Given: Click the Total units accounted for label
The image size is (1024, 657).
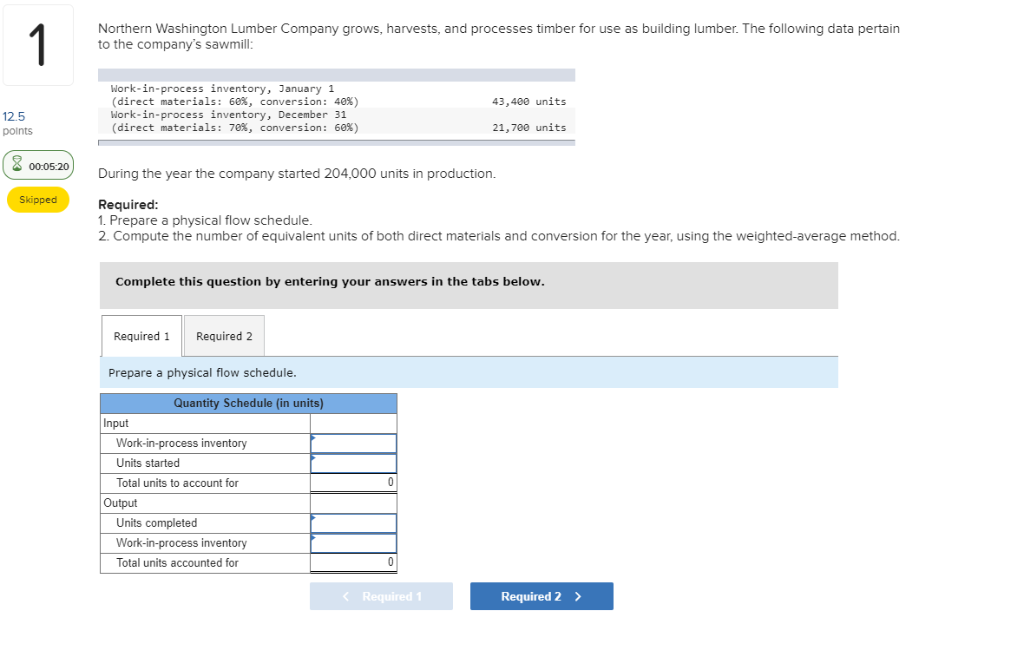Looking at the screenshot, I should [x=177, y=563].
